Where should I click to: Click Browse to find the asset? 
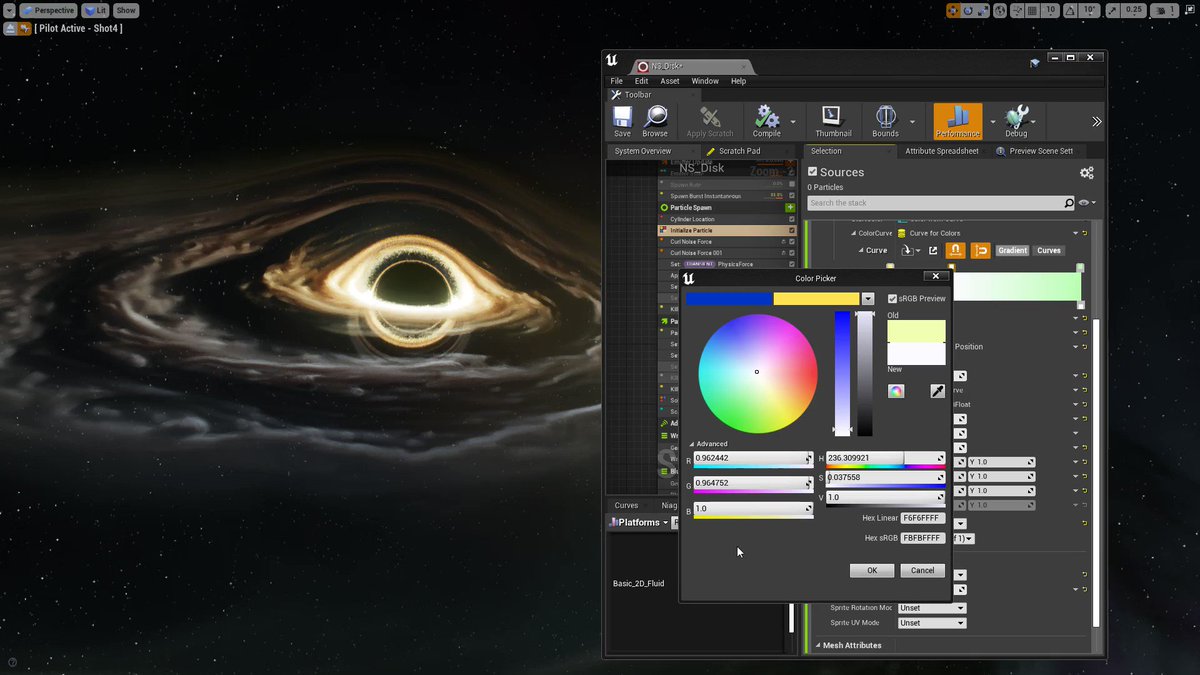(655, 121)
